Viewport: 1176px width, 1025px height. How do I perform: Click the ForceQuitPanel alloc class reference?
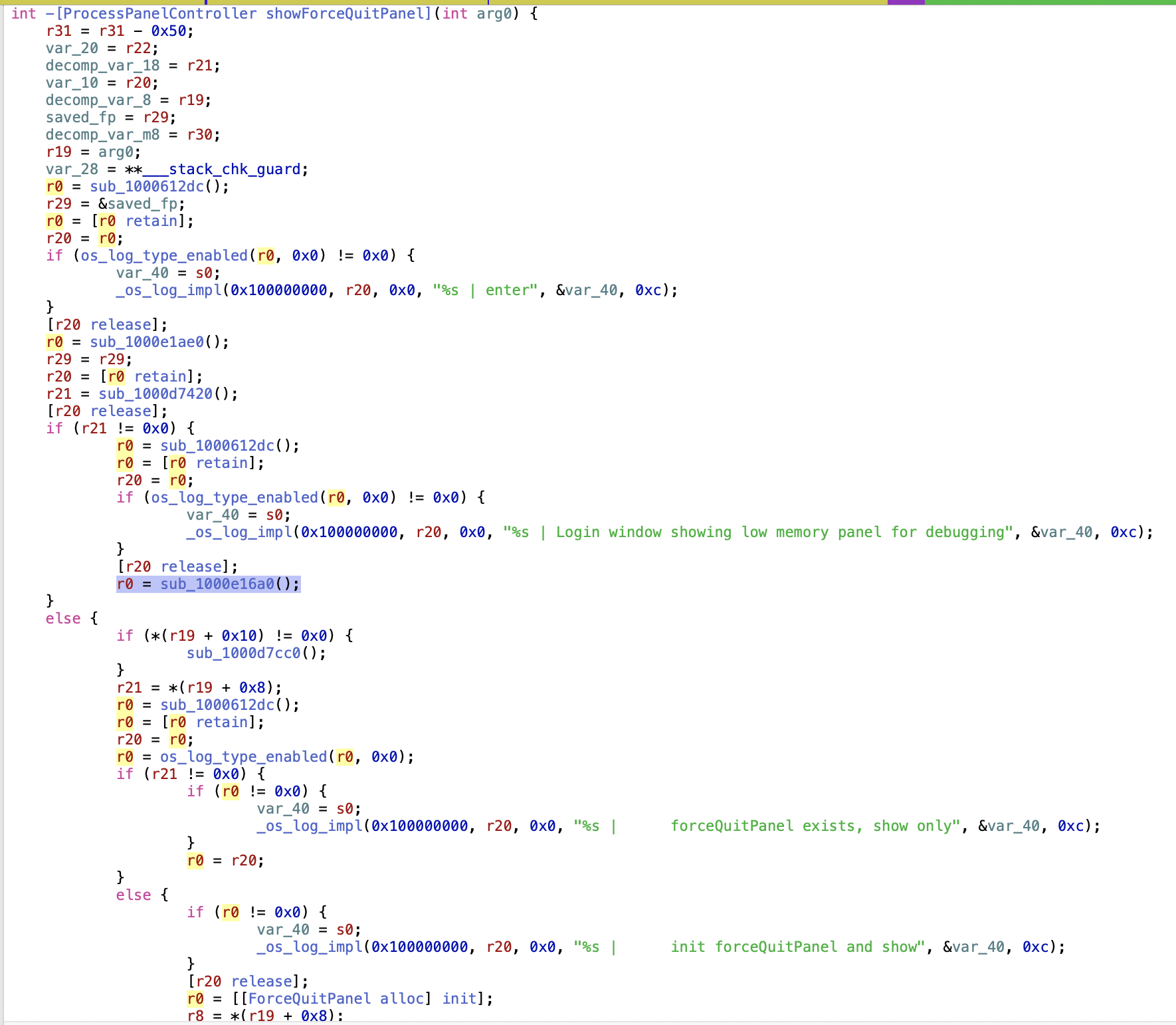(x=310, y=999)
